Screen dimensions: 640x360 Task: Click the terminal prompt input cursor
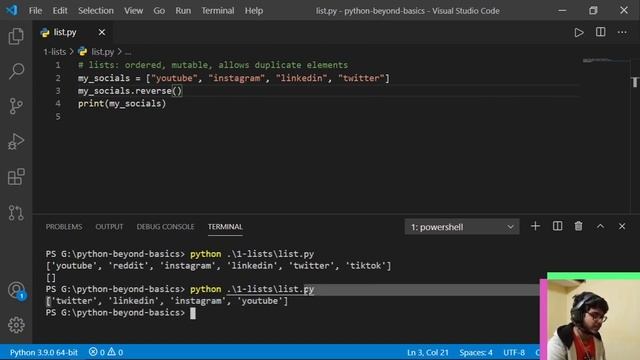193,313
